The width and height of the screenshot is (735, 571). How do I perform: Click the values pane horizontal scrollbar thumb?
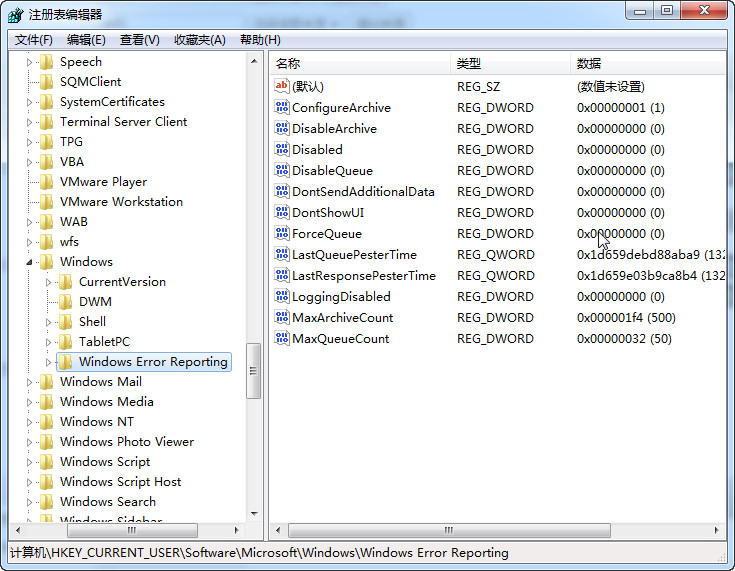point(449,530)
